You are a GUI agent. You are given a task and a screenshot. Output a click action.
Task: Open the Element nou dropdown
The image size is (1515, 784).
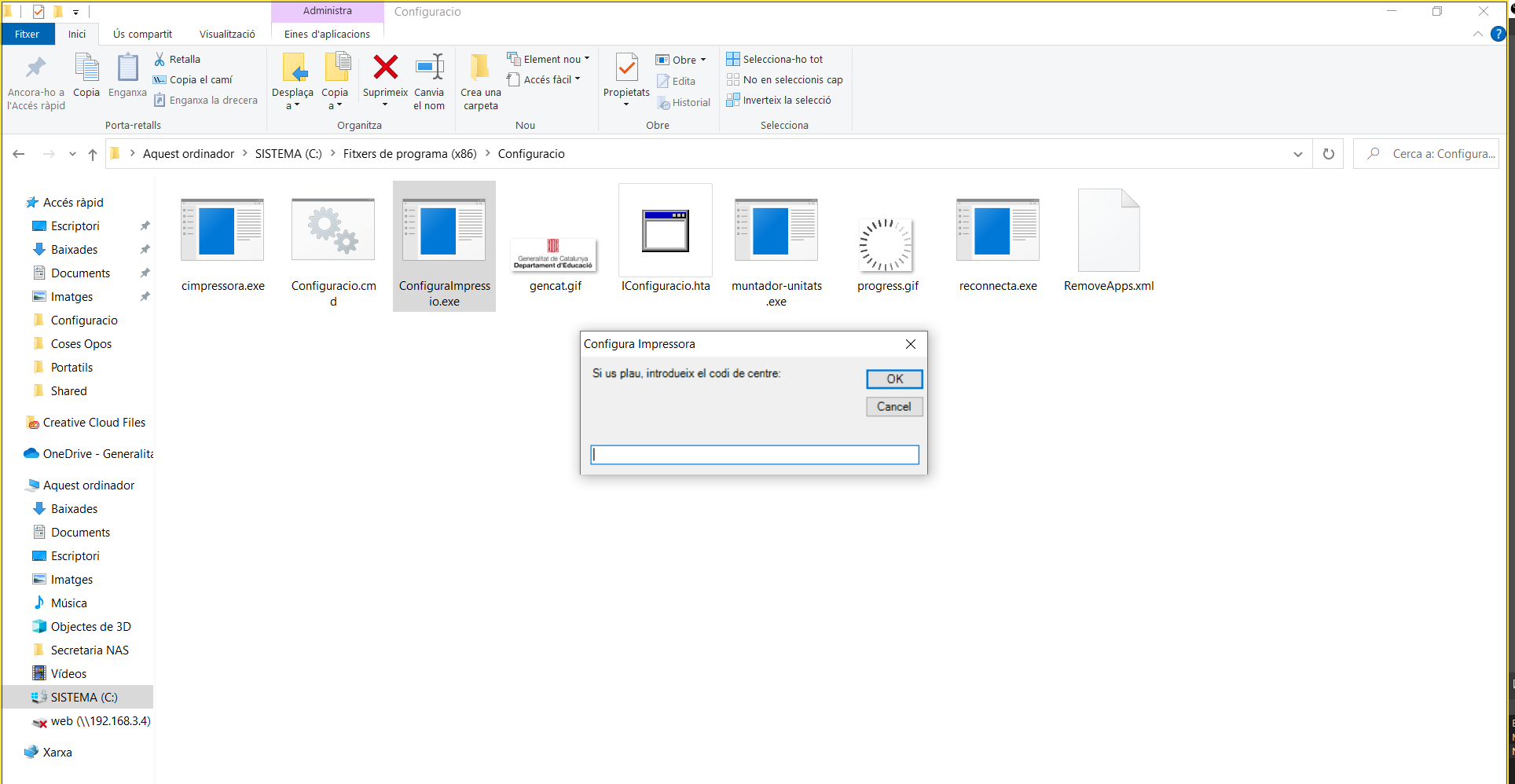tap(548, 59)
